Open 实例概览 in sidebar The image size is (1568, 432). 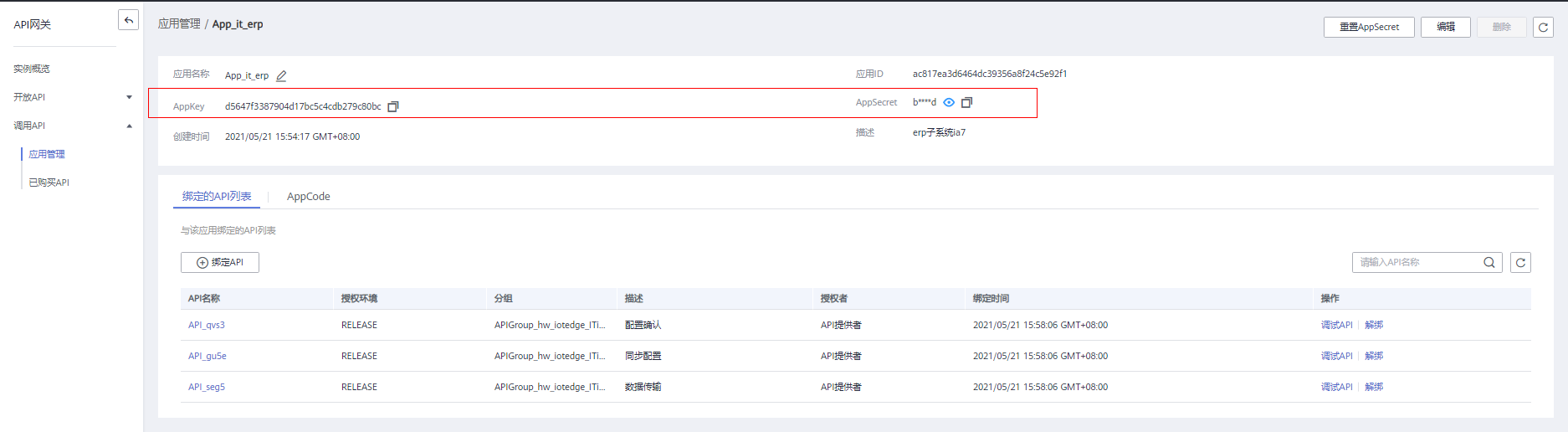tap(32, 69)
